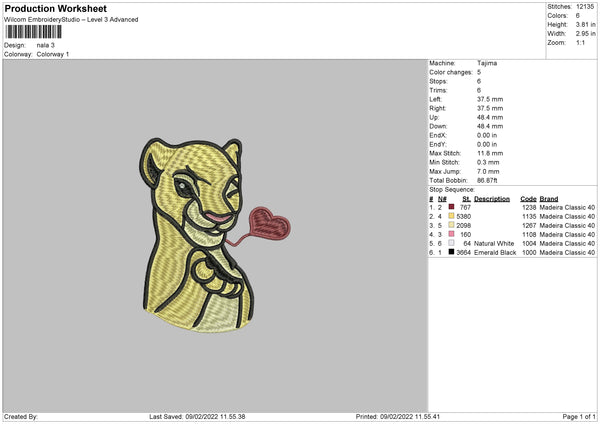This screenshot has width=600, height=424.
Task: Click the 'Emerald Black' description
Action: click(495, 253)
